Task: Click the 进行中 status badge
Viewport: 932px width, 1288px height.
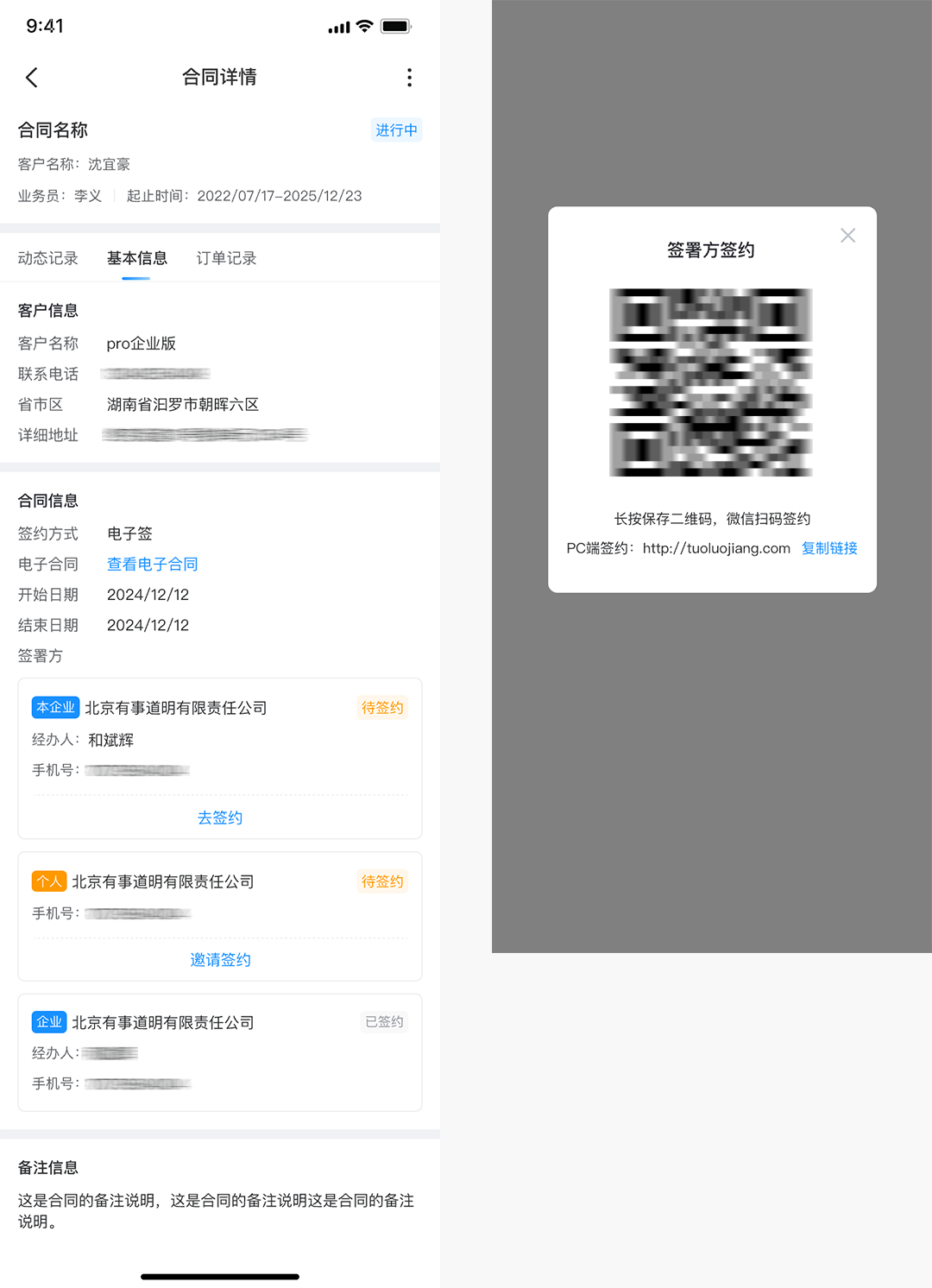Action: pos(396,130)
